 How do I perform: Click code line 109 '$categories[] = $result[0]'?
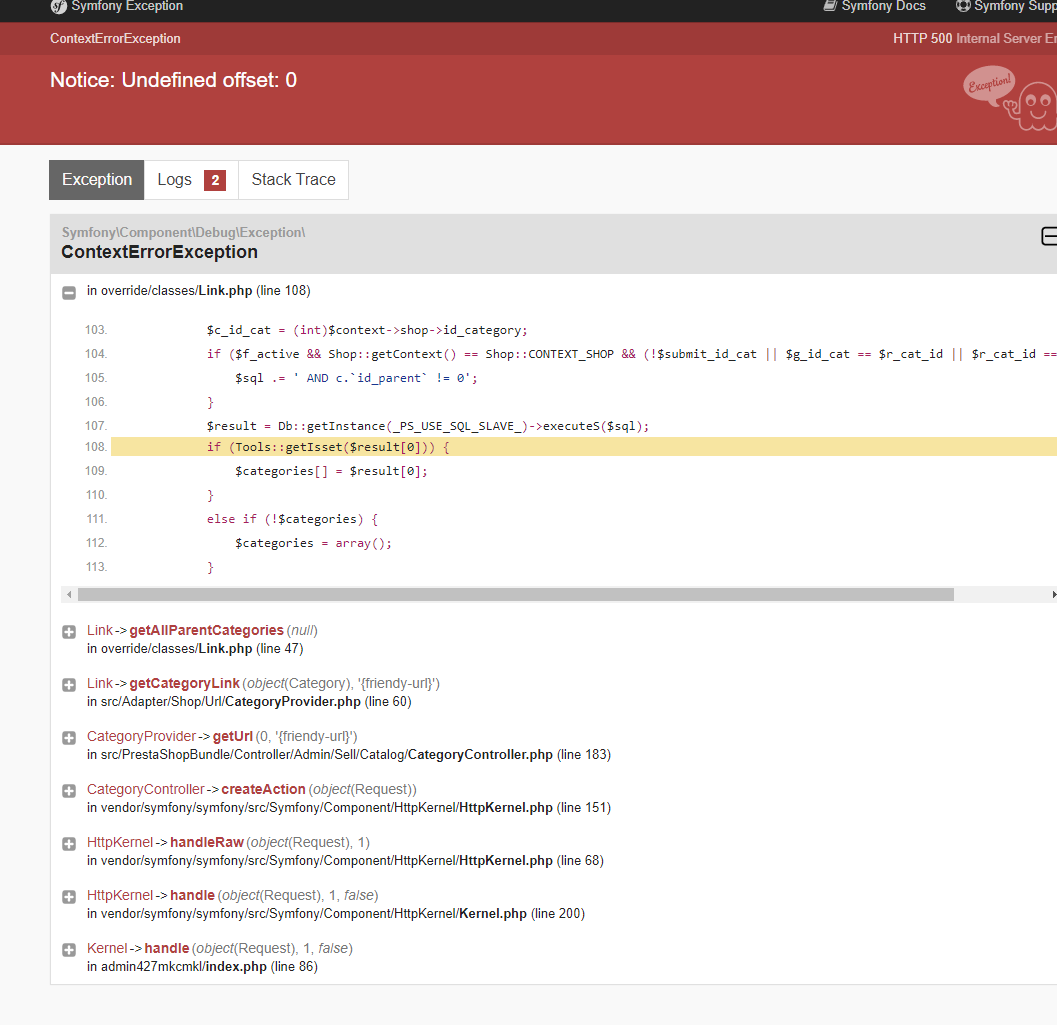(x=331, y=471)
